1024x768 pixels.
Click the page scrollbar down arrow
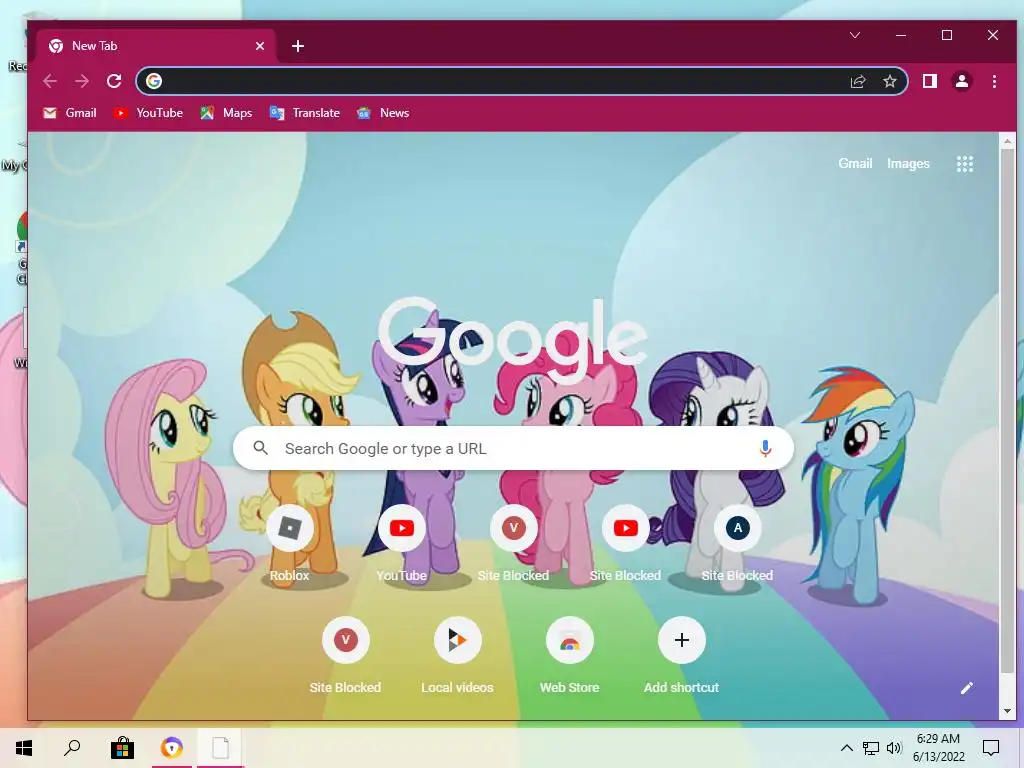point(1007,711)
